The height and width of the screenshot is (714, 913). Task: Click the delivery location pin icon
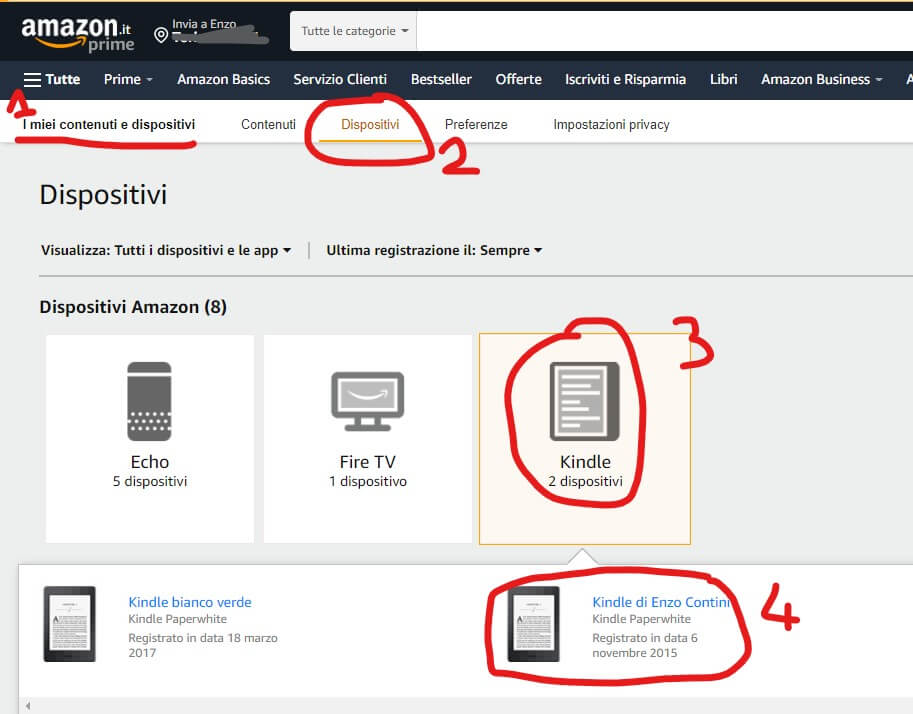[160, 35]
